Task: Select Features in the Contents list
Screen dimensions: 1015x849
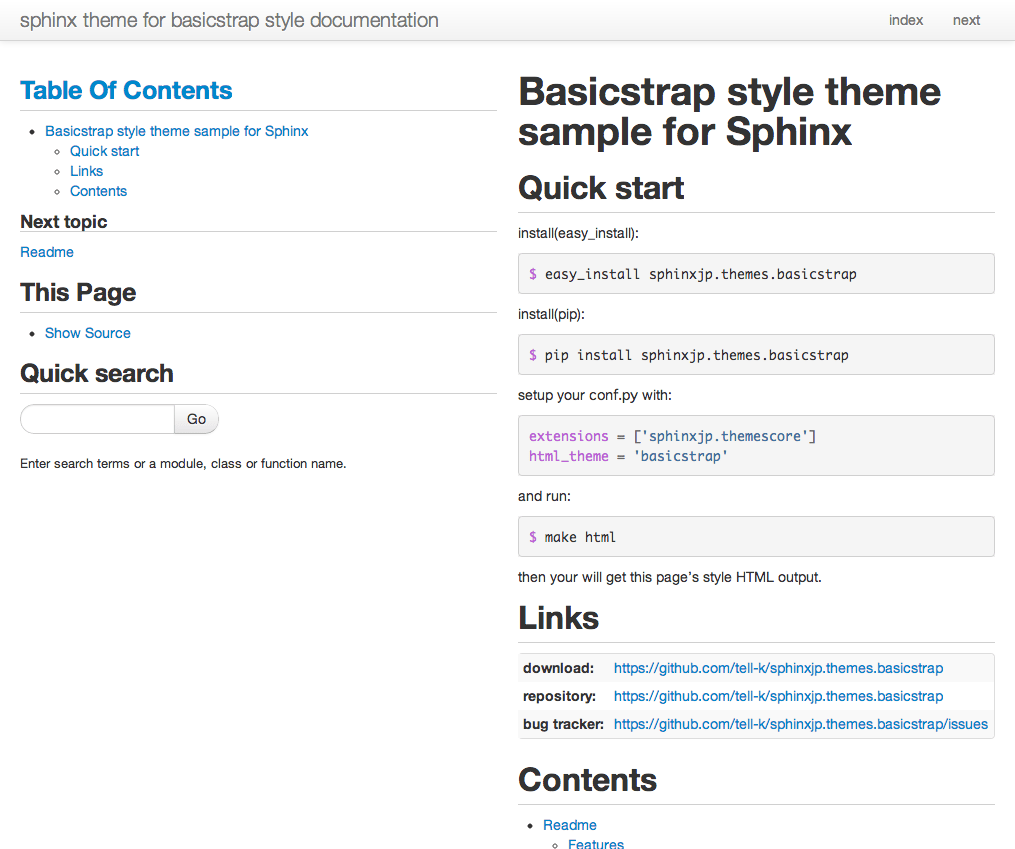Action: 595,845
